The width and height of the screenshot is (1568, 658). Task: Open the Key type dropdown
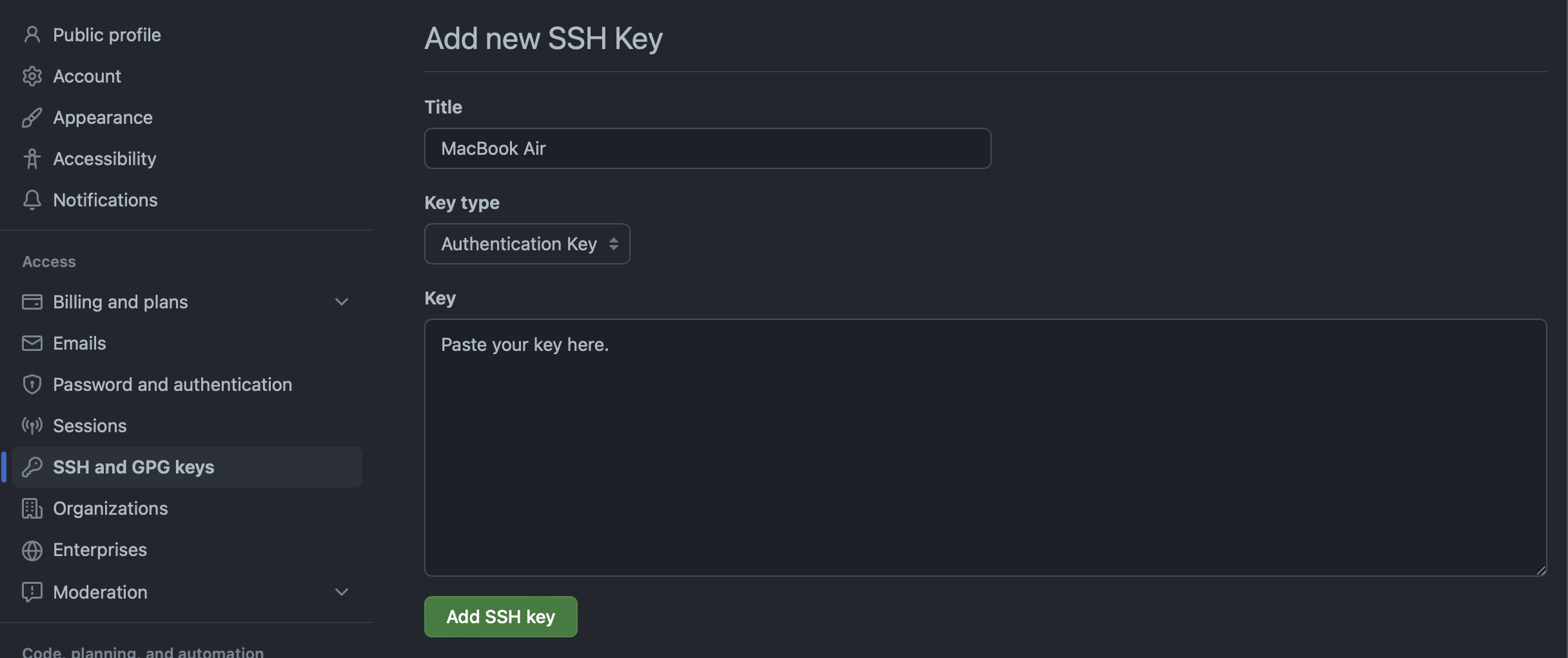pyautogui.click(x=526, y=244)
